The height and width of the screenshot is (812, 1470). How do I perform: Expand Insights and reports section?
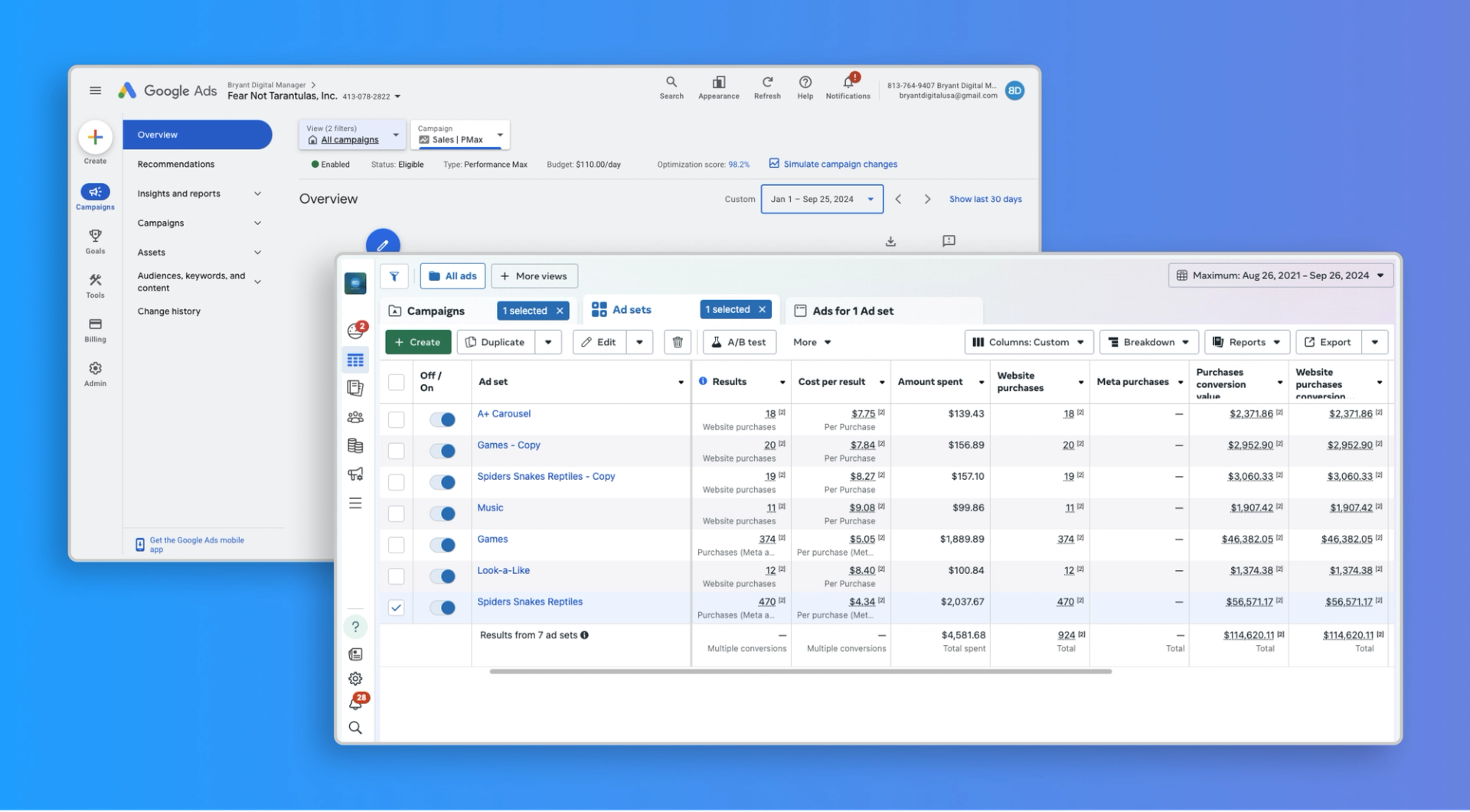pyautogui.click(x=198, y=194)
